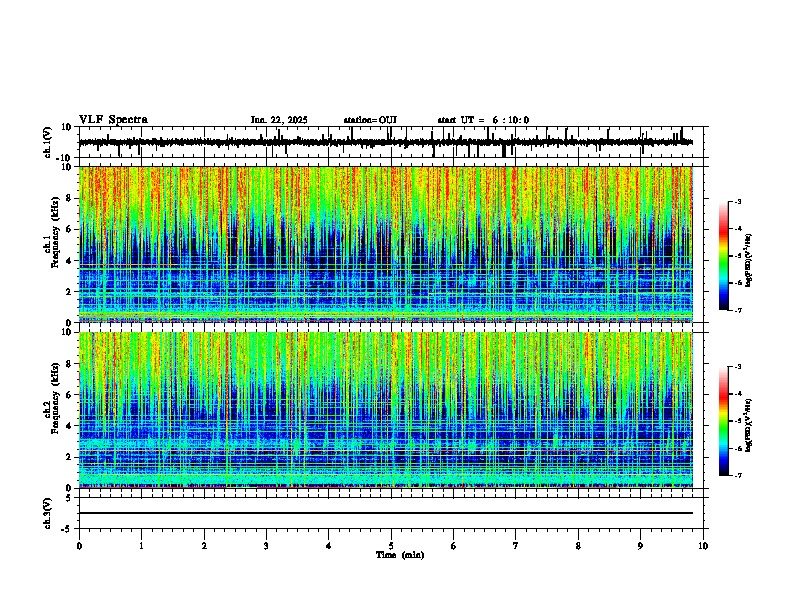
Task: Click the "2" kHz tick of ch.1 spectrogram
Action: (x=70, y=291)
